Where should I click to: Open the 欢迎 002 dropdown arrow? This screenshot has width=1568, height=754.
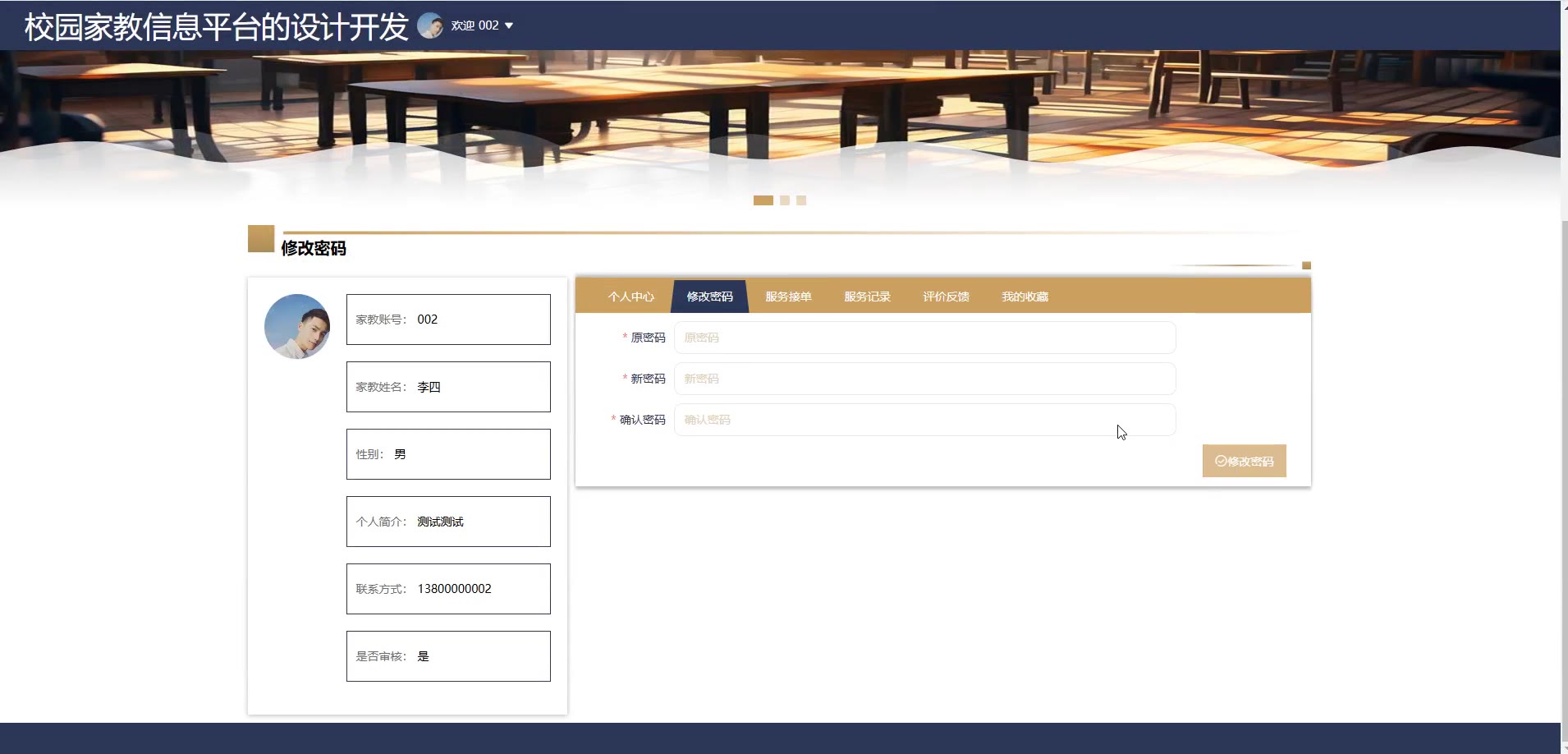[509, 25]
